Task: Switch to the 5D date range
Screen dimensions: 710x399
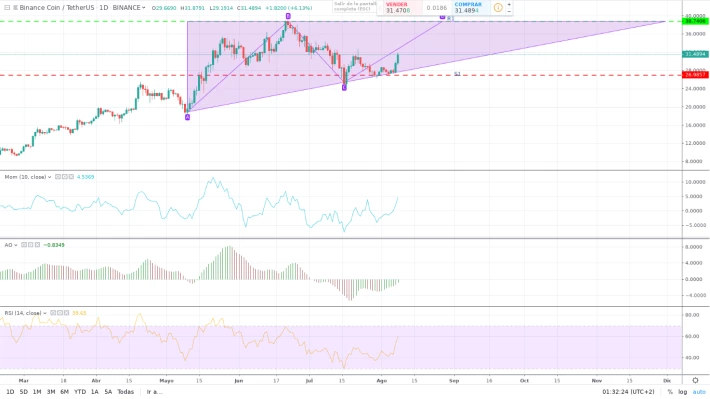Action: point(24,392)
